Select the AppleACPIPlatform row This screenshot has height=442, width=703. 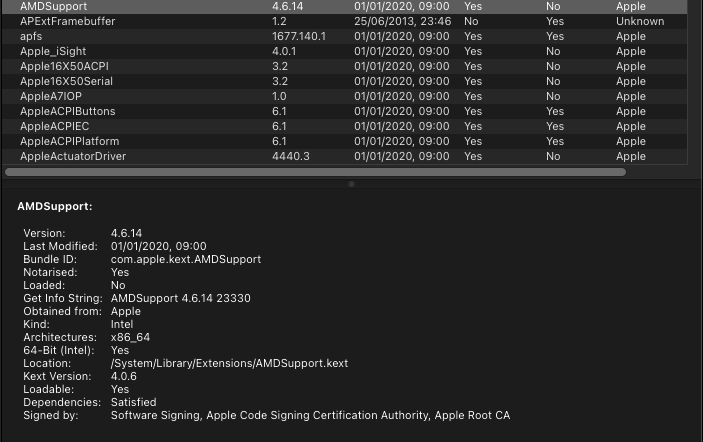point(344,141)
